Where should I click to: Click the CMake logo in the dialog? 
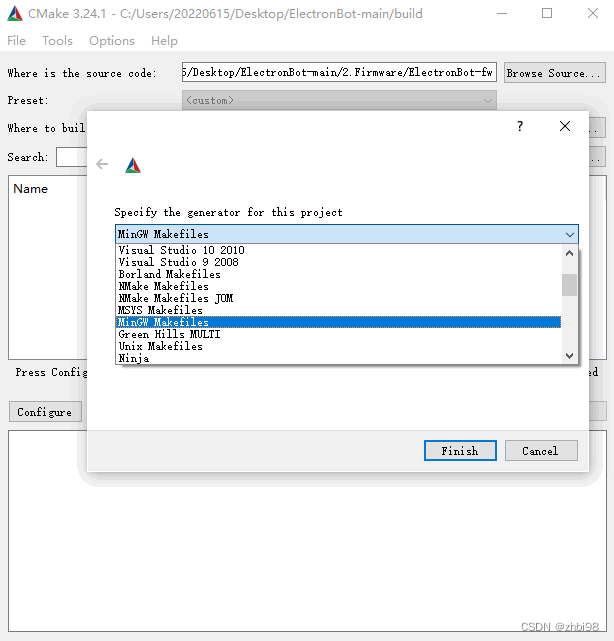coord(133,165)
